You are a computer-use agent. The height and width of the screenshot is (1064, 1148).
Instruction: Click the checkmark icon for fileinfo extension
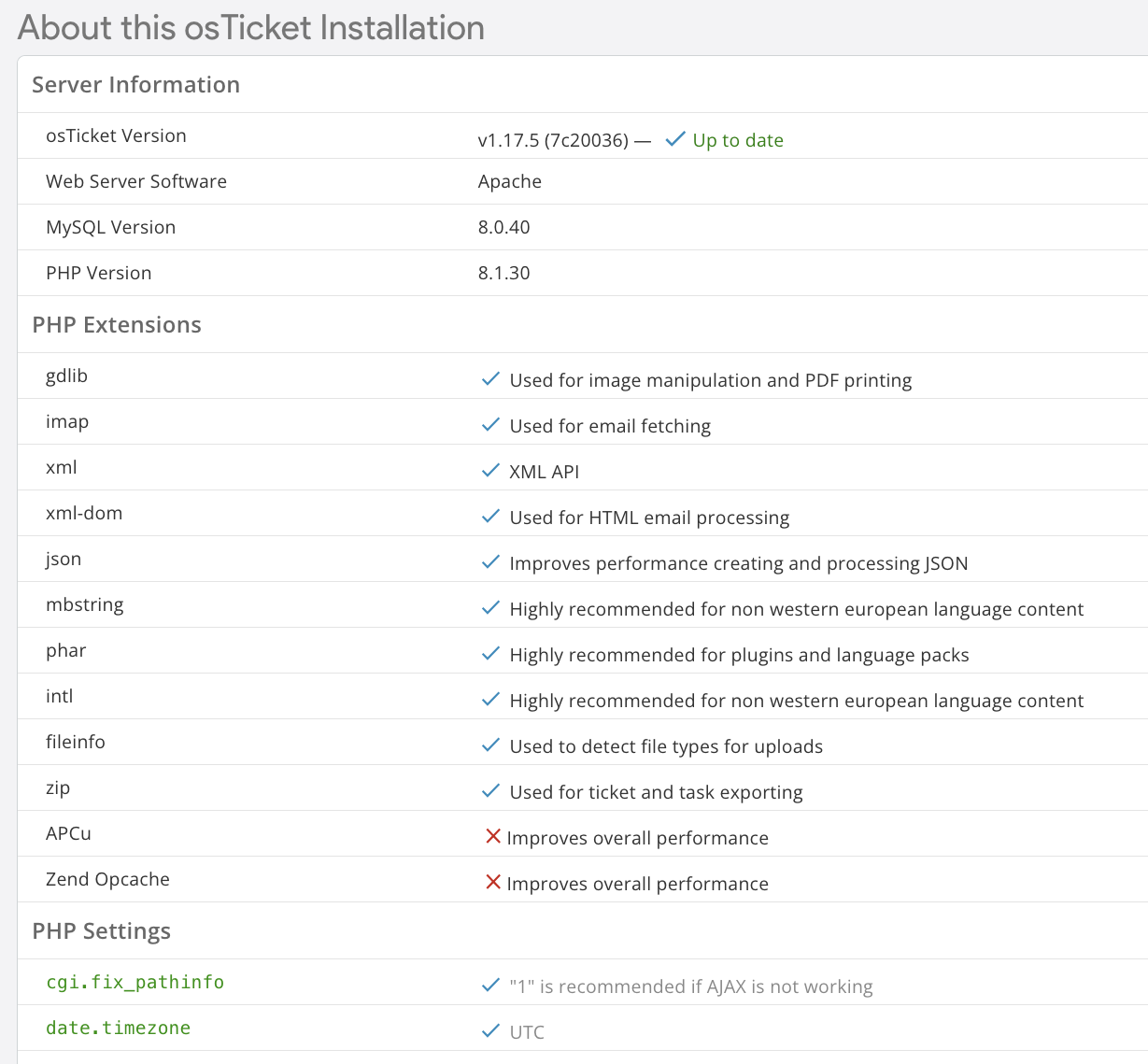[x=490, y=745]
